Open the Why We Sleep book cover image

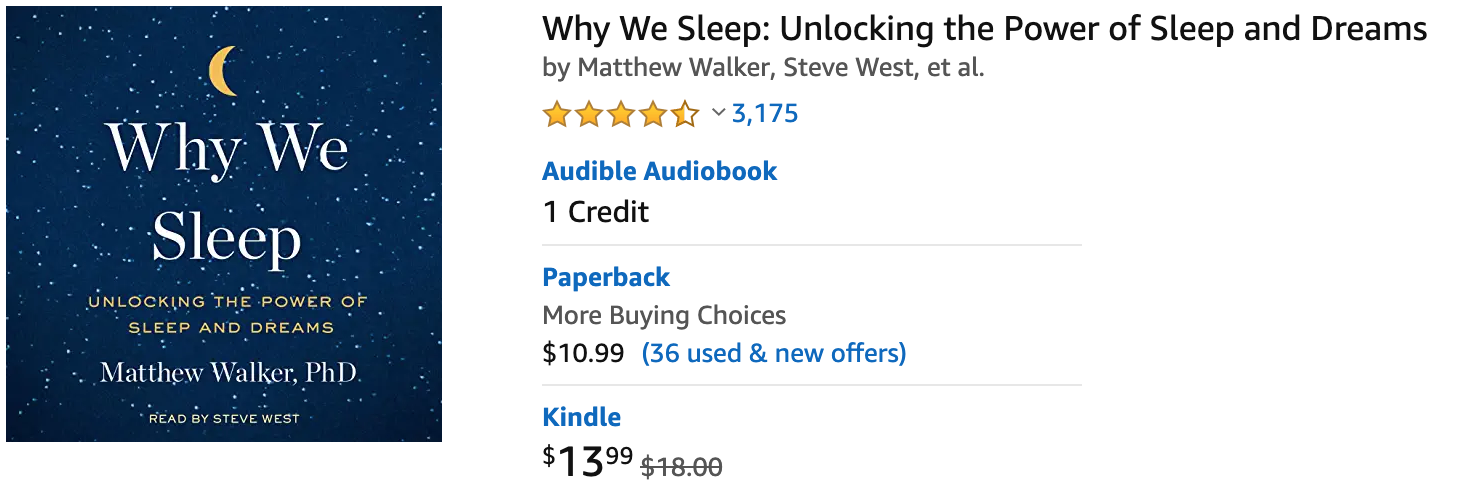click(x=224, y=224)
